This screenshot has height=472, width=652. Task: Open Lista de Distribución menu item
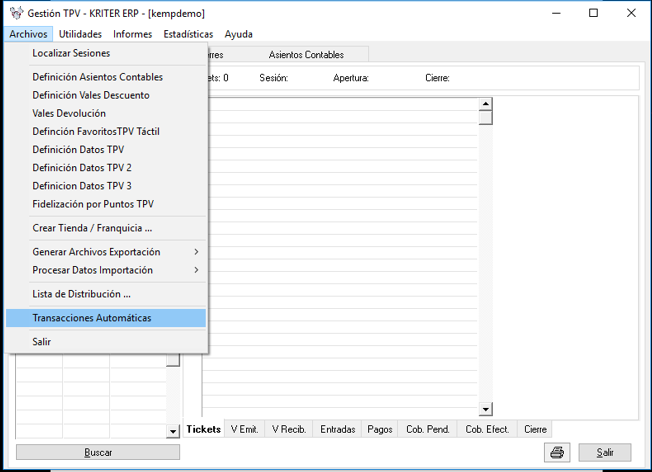click(x=81, y=294)
